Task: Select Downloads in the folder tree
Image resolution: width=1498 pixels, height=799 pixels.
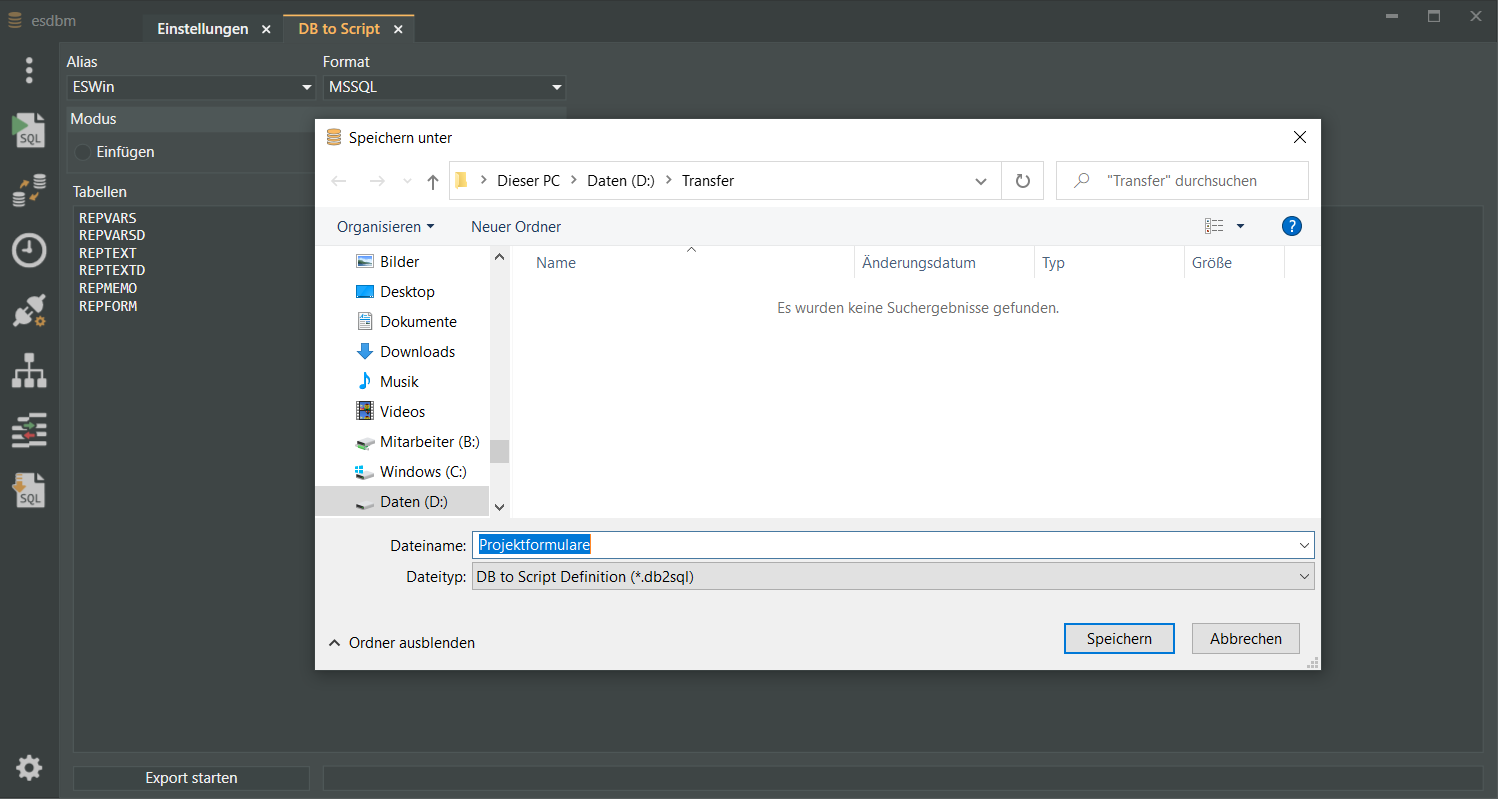Action: pos(417,352)
